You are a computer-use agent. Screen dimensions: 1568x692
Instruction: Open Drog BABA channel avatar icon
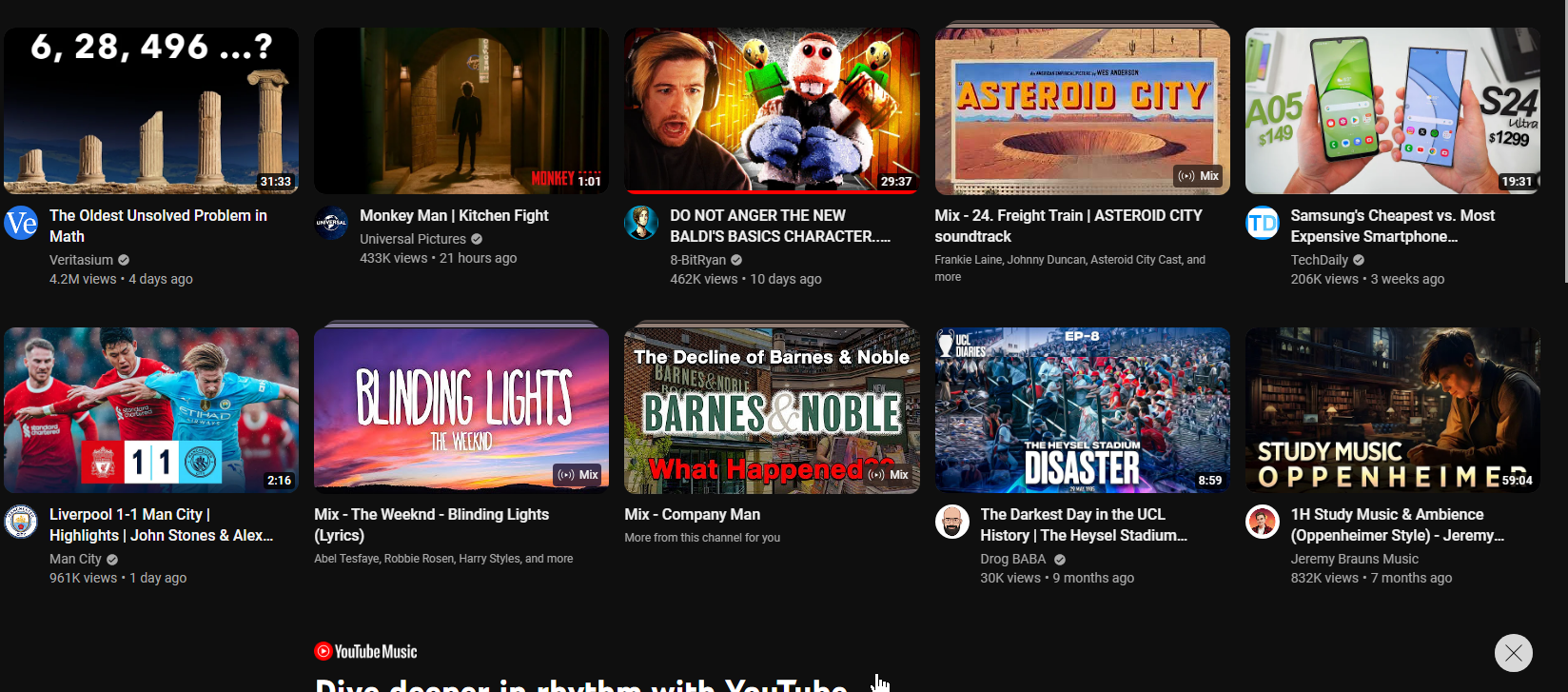pos(952,523)
